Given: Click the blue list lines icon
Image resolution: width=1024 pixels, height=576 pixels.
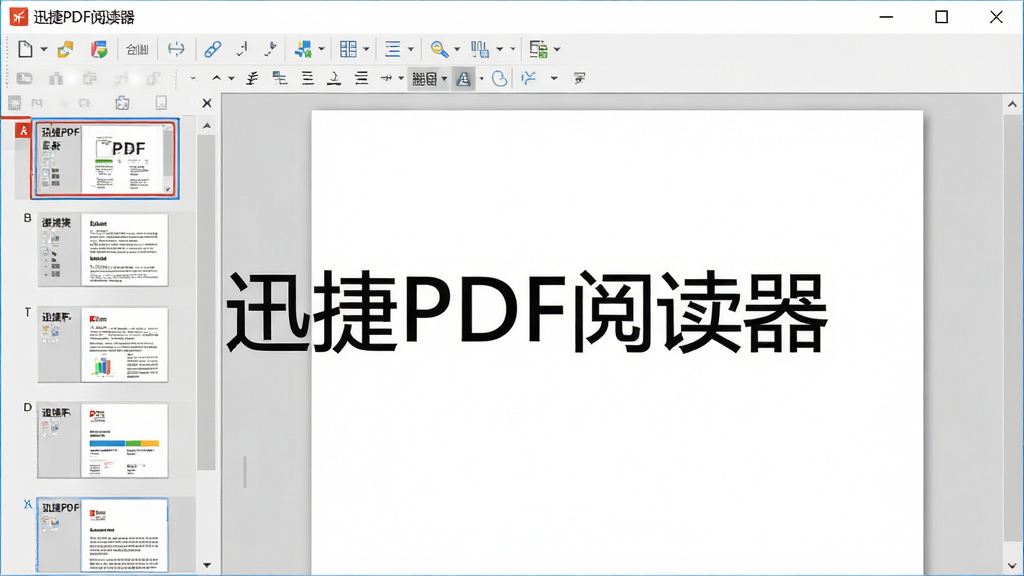Looking at the screenshot, I should pyautogui.click(x=392, y=49).
